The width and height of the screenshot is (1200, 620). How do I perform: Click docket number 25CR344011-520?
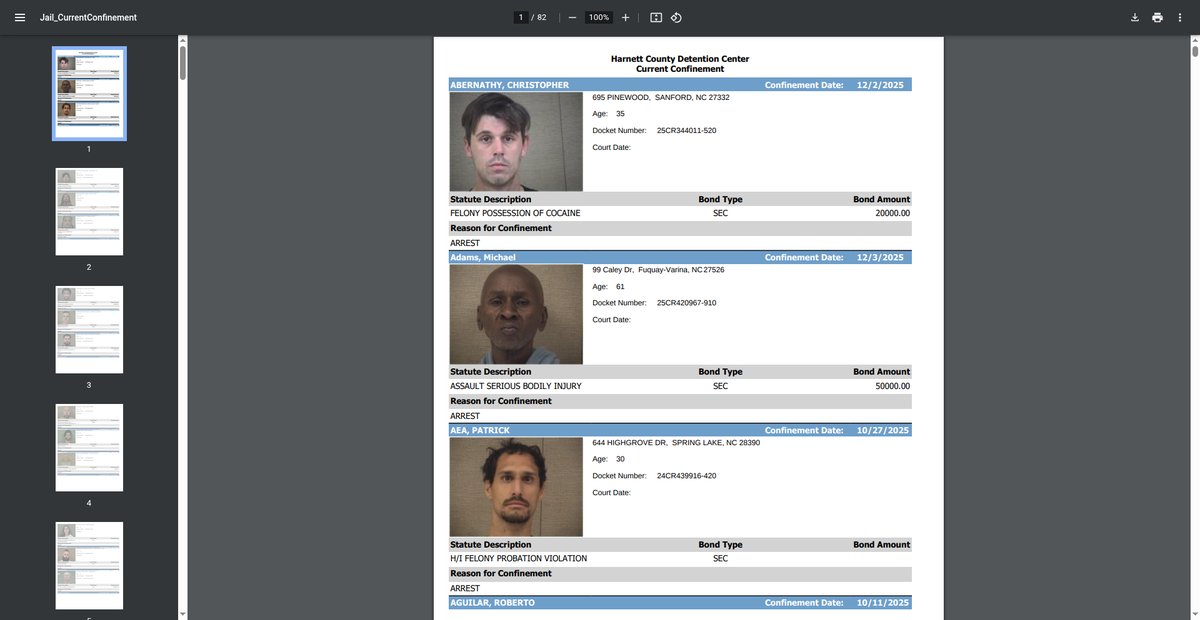click(x=686, y=130)
